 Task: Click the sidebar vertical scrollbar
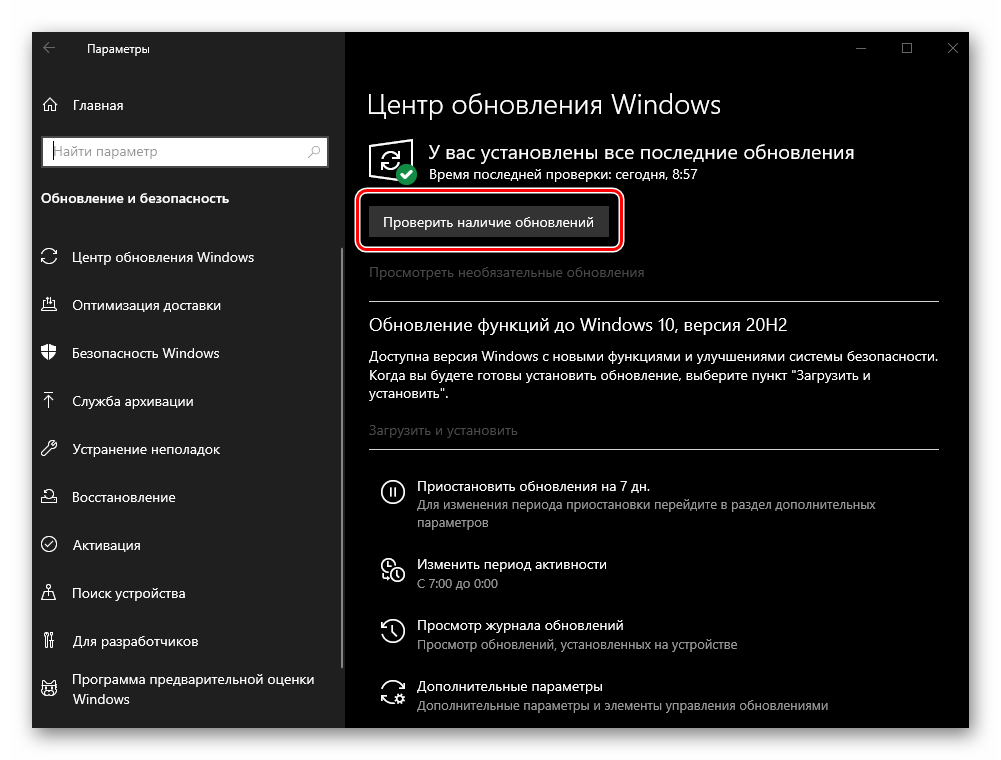pyautogui.click(x=342, y=450)
